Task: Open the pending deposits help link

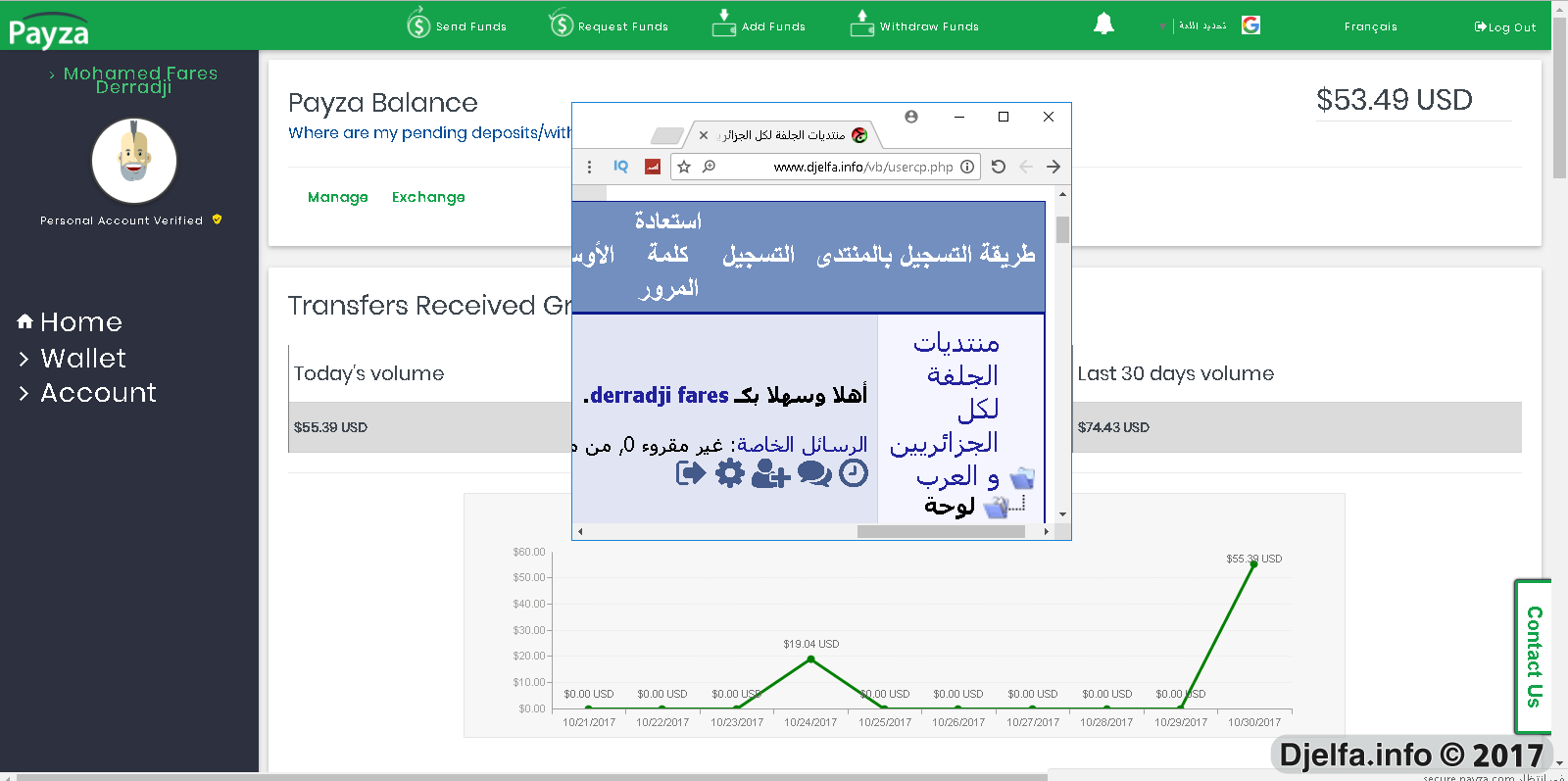Action: [x=429, y=132]
